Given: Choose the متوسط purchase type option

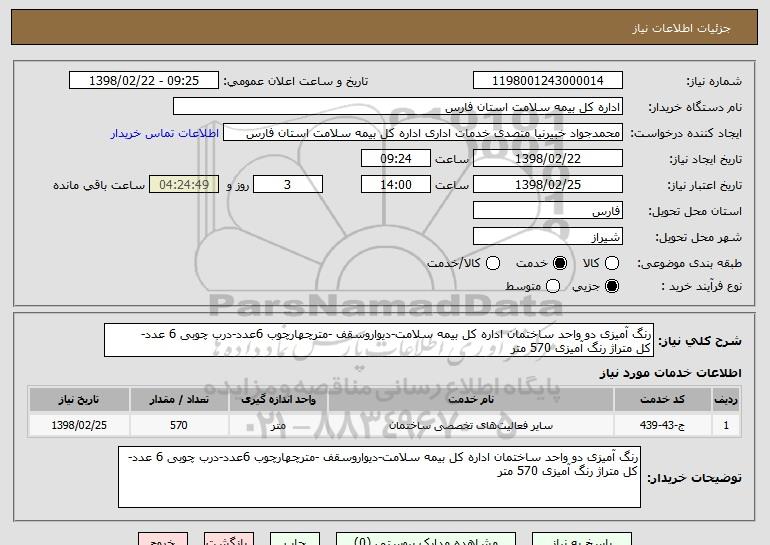Looking at the screenshot, I should tap(553, 286).
